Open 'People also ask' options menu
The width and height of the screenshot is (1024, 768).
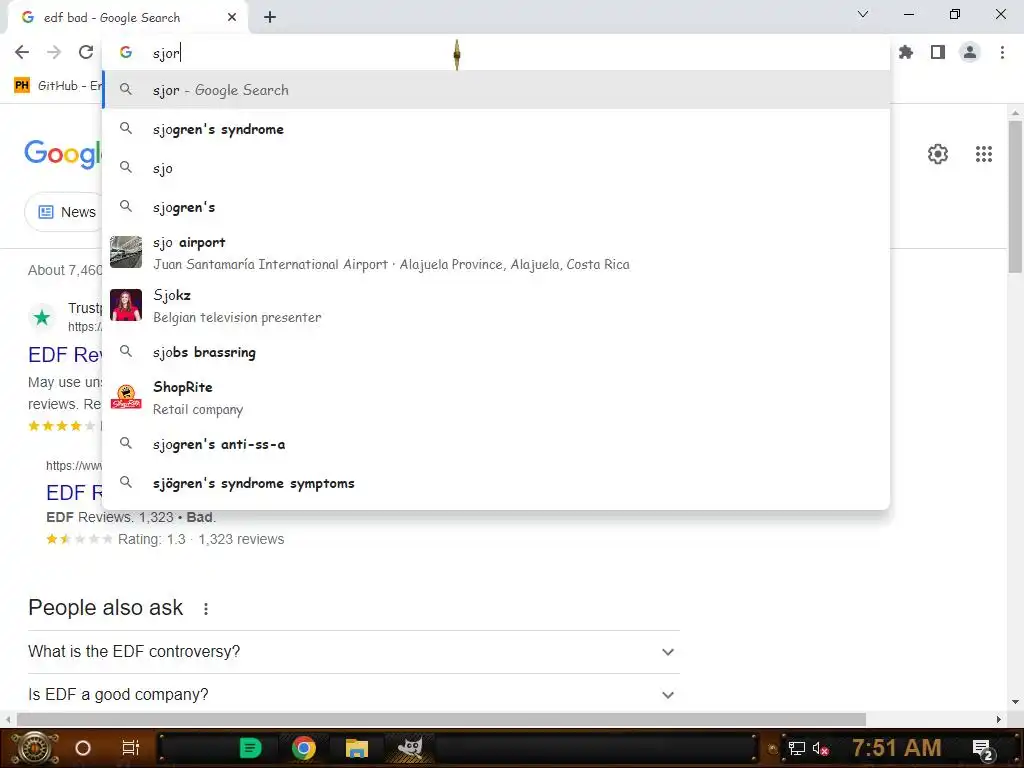click(206, 609)
